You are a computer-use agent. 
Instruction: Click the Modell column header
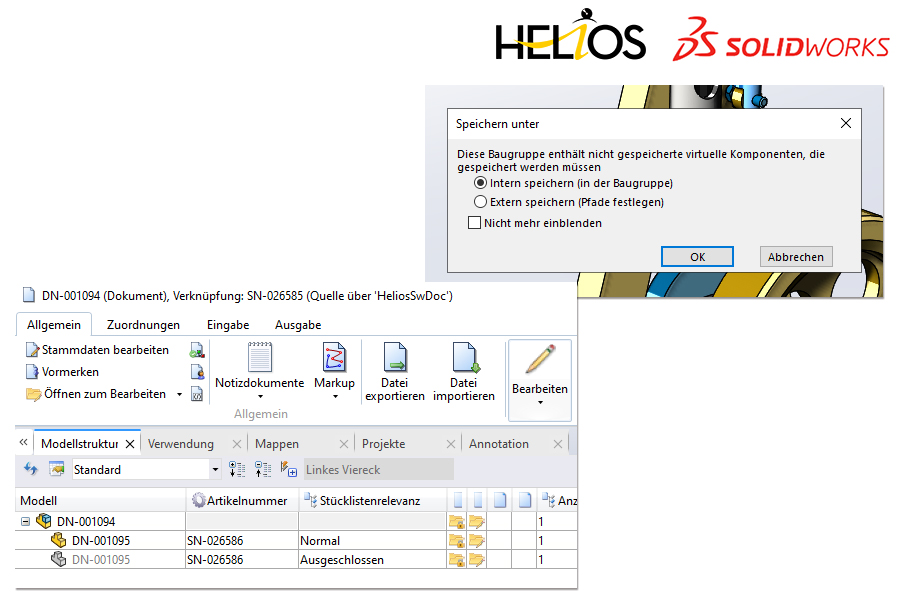100,501
